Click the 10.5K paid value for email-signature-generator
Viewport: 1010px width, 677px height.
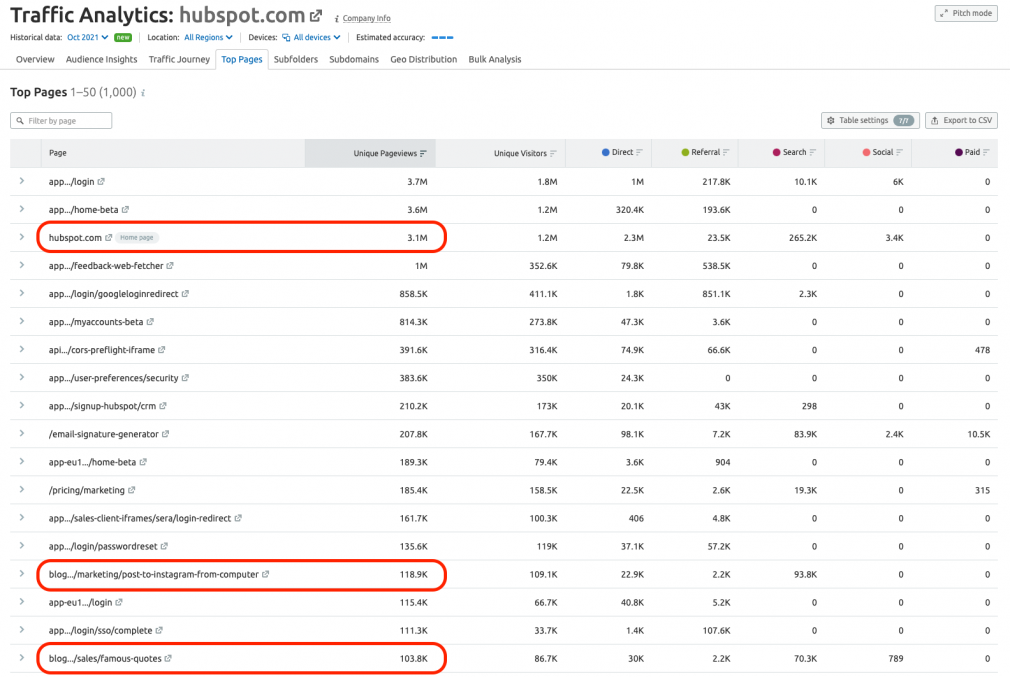coord(978,434)
